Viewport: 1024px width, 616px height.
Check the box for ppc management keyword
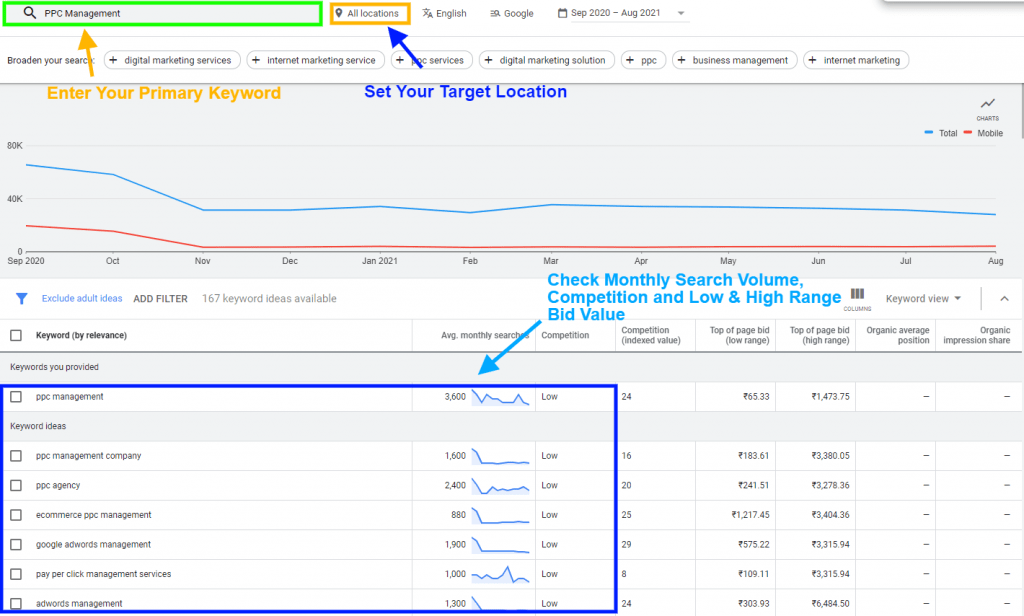pos(16,397)
